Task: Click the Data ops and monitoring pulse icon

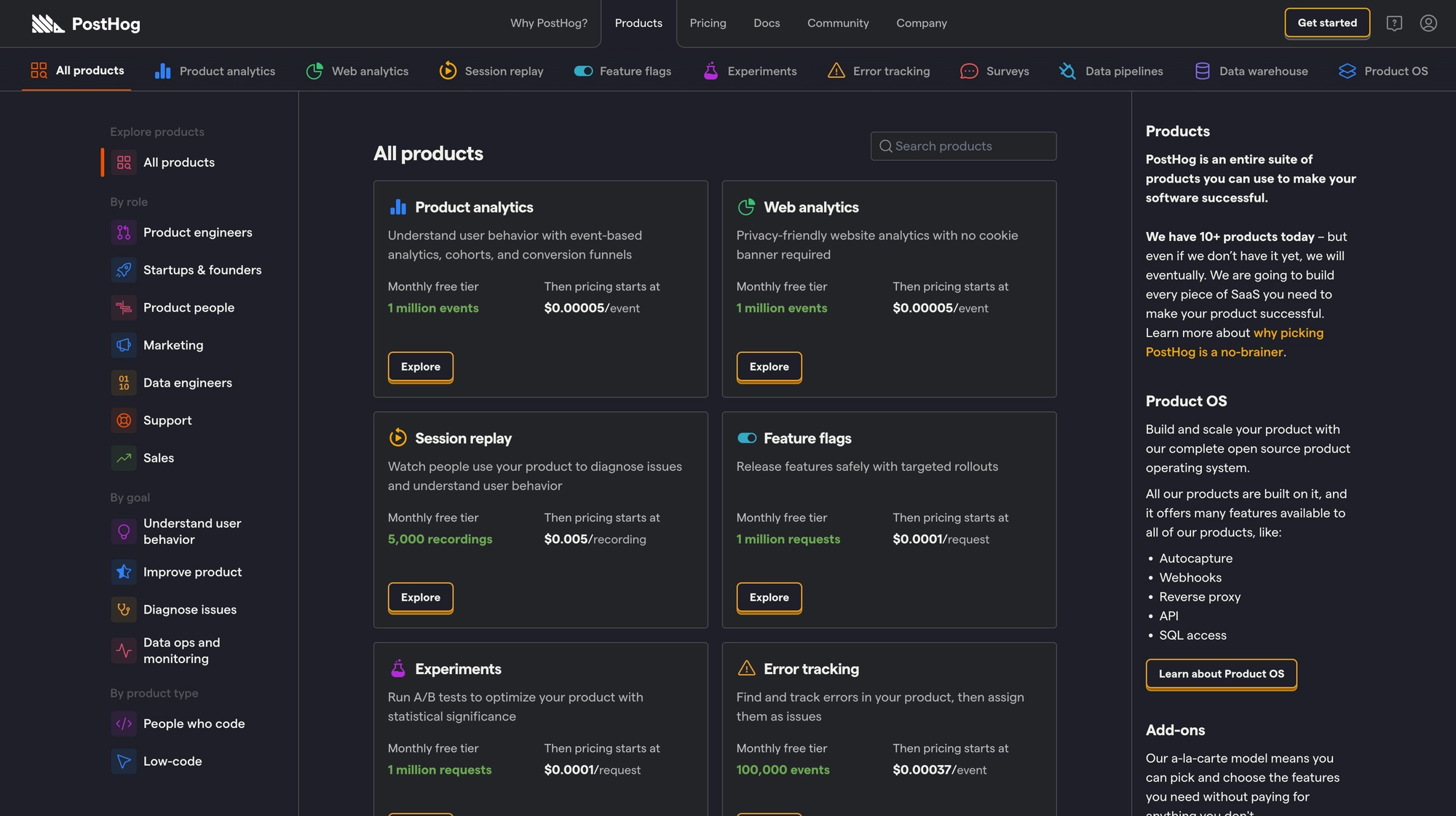Action: tap(124, 651)
